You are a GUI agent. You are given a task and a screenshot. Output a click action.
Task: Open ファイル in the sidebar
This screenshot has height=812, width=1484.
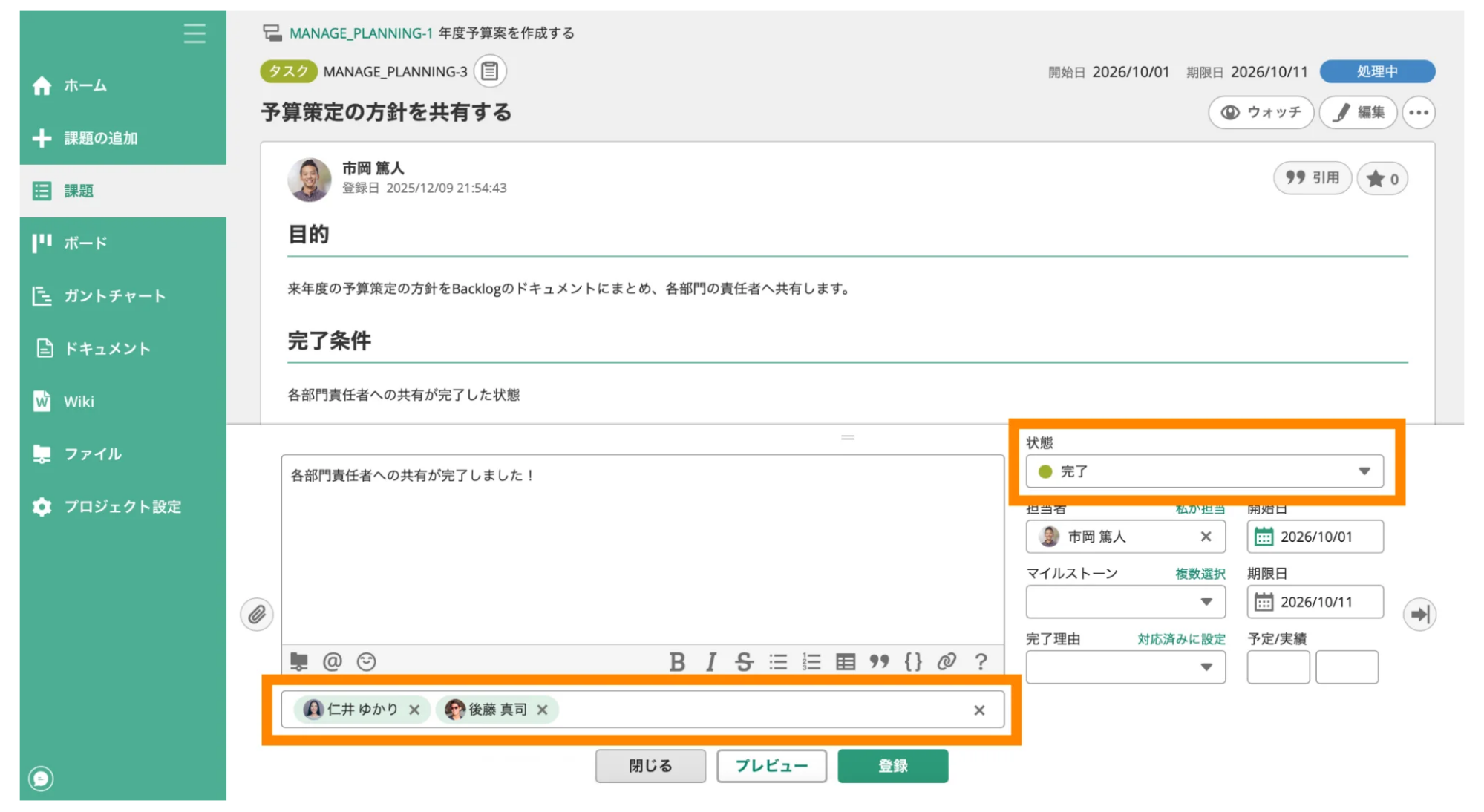(x=122, y=454)
